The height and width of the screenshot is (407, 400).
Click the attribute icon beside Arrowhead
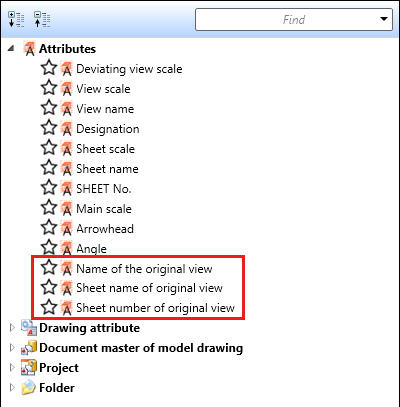pos(67,229)
